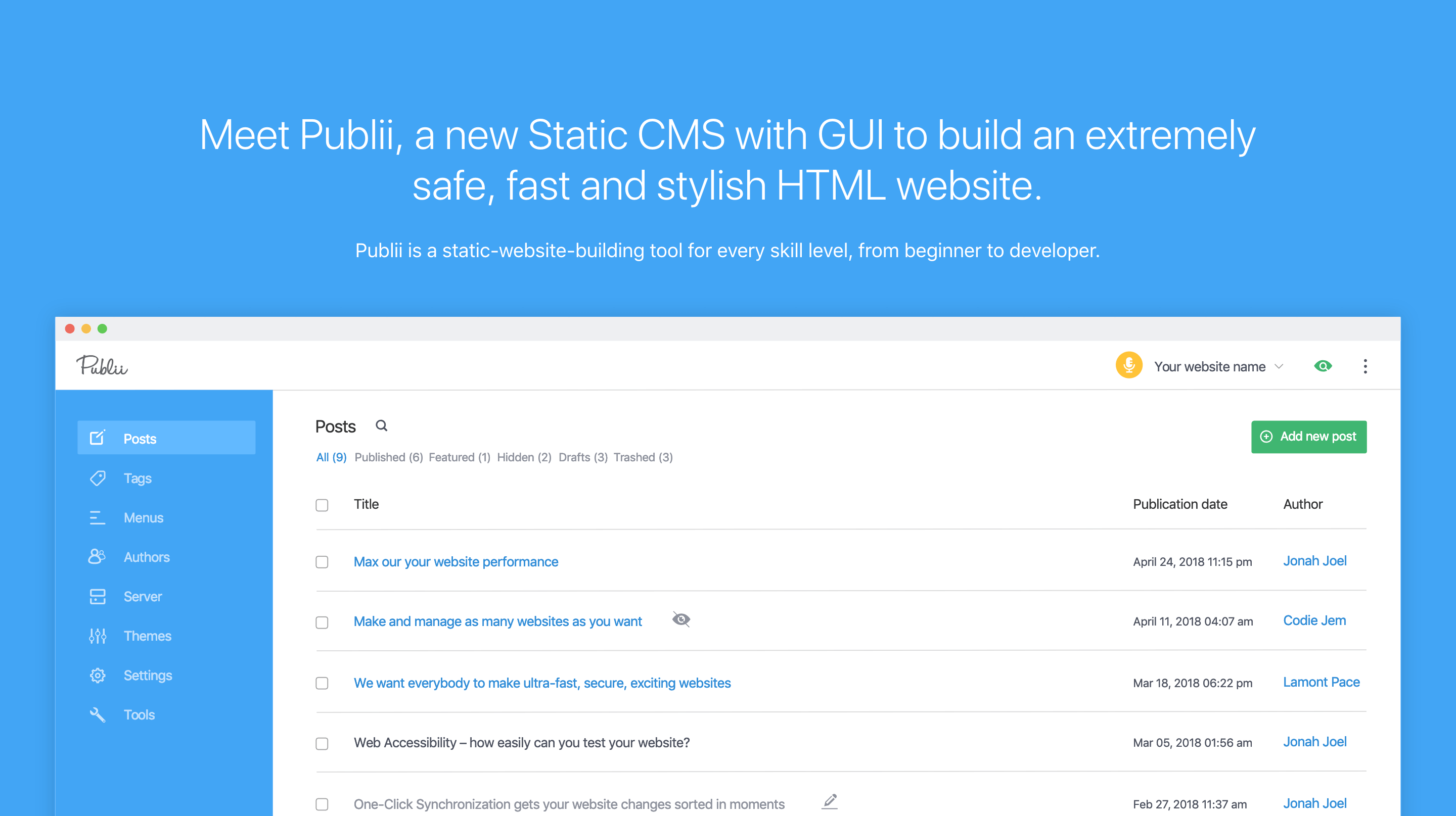This screenshot has height=816, width=1456.
Task: Click the Tools wrench icon
Action: click(97, 714)
